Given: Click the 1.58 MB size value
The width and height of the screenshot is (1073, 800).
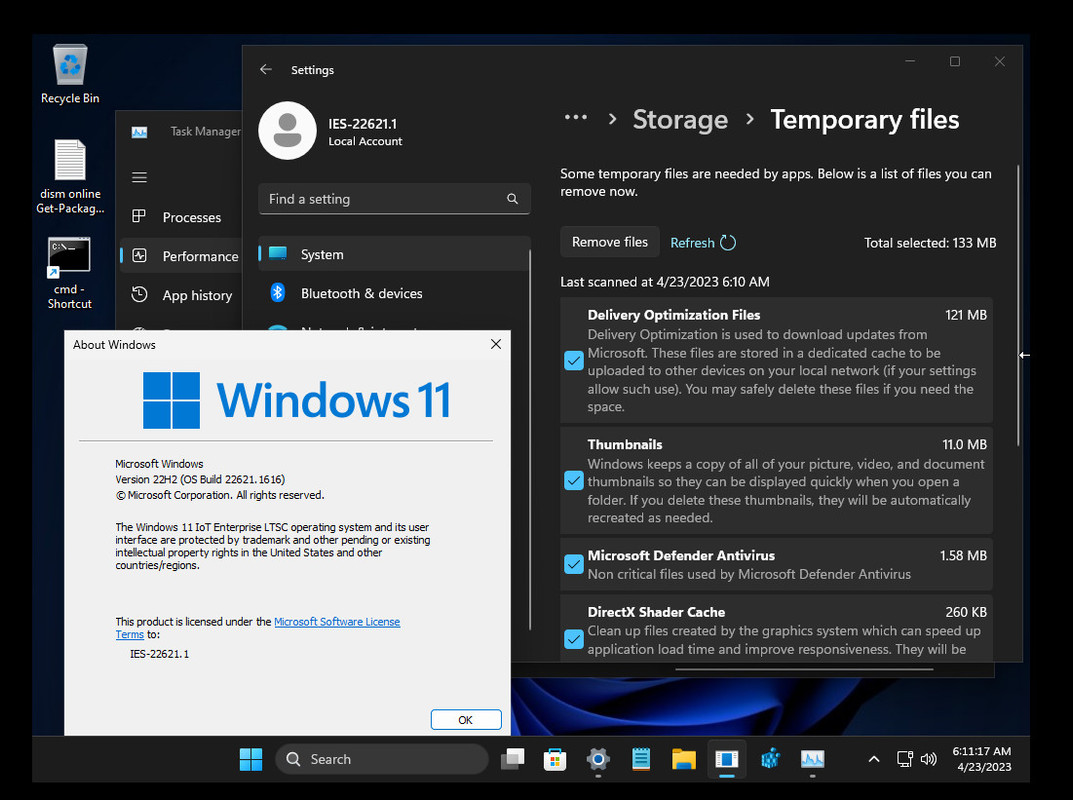Looking at the screenshot, I should (964, 555).
